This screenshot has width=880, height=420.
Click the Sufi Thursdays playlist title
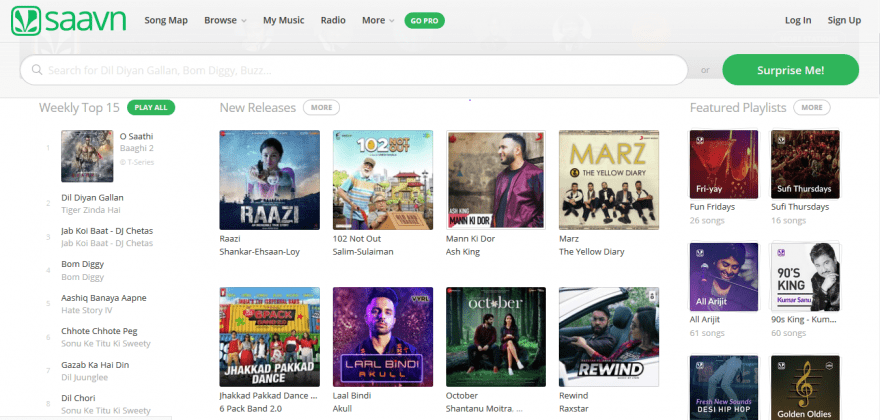click(800, 207)
